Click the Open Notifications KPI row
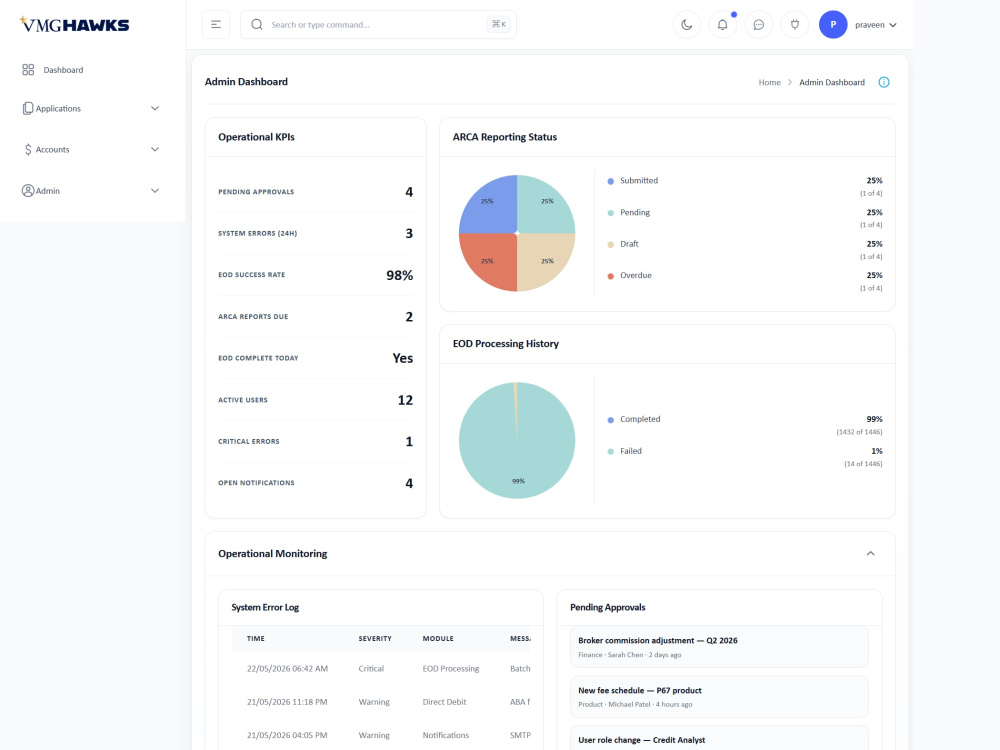1000x750 pixels. pos(316,483)
